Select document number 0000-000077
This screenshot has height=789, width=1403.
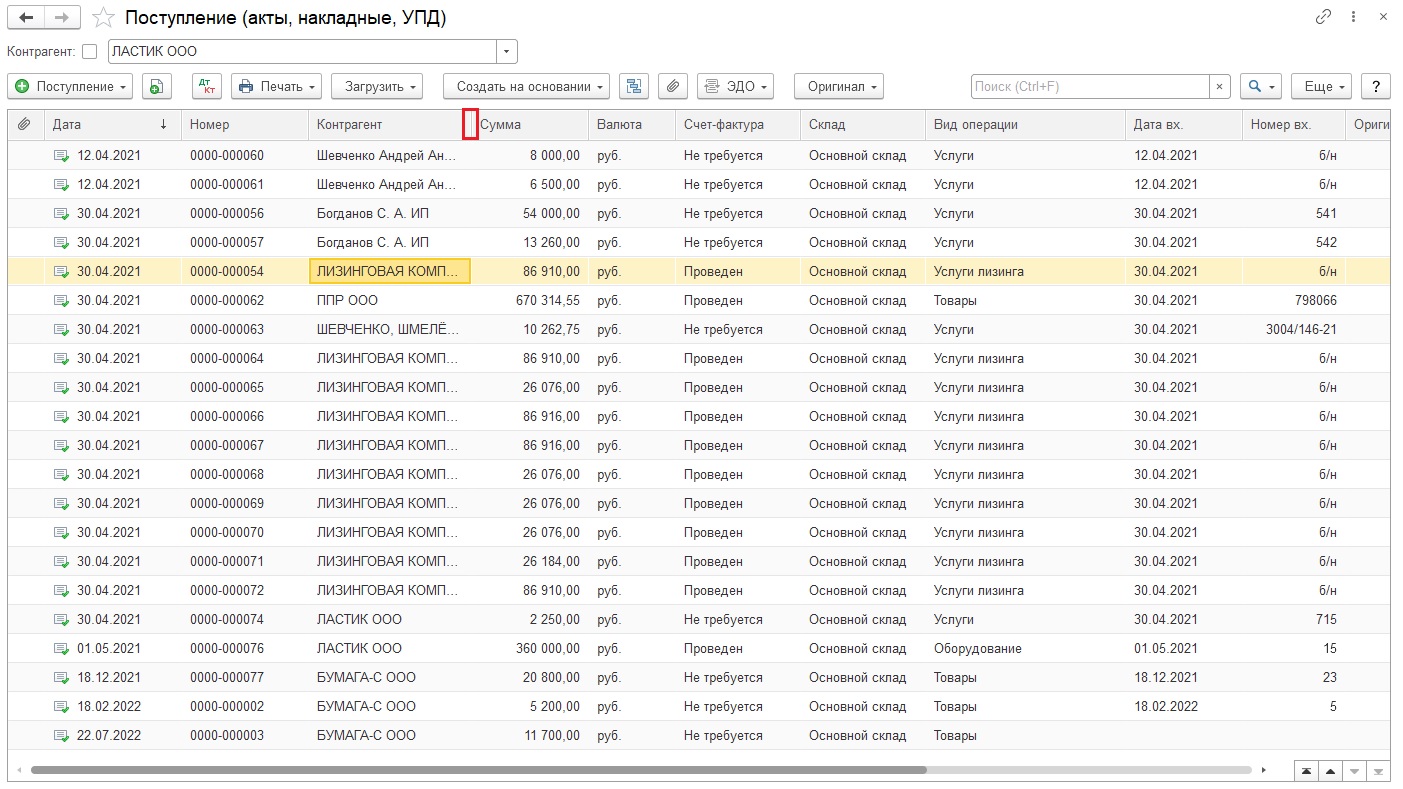(x=245, y=678)
